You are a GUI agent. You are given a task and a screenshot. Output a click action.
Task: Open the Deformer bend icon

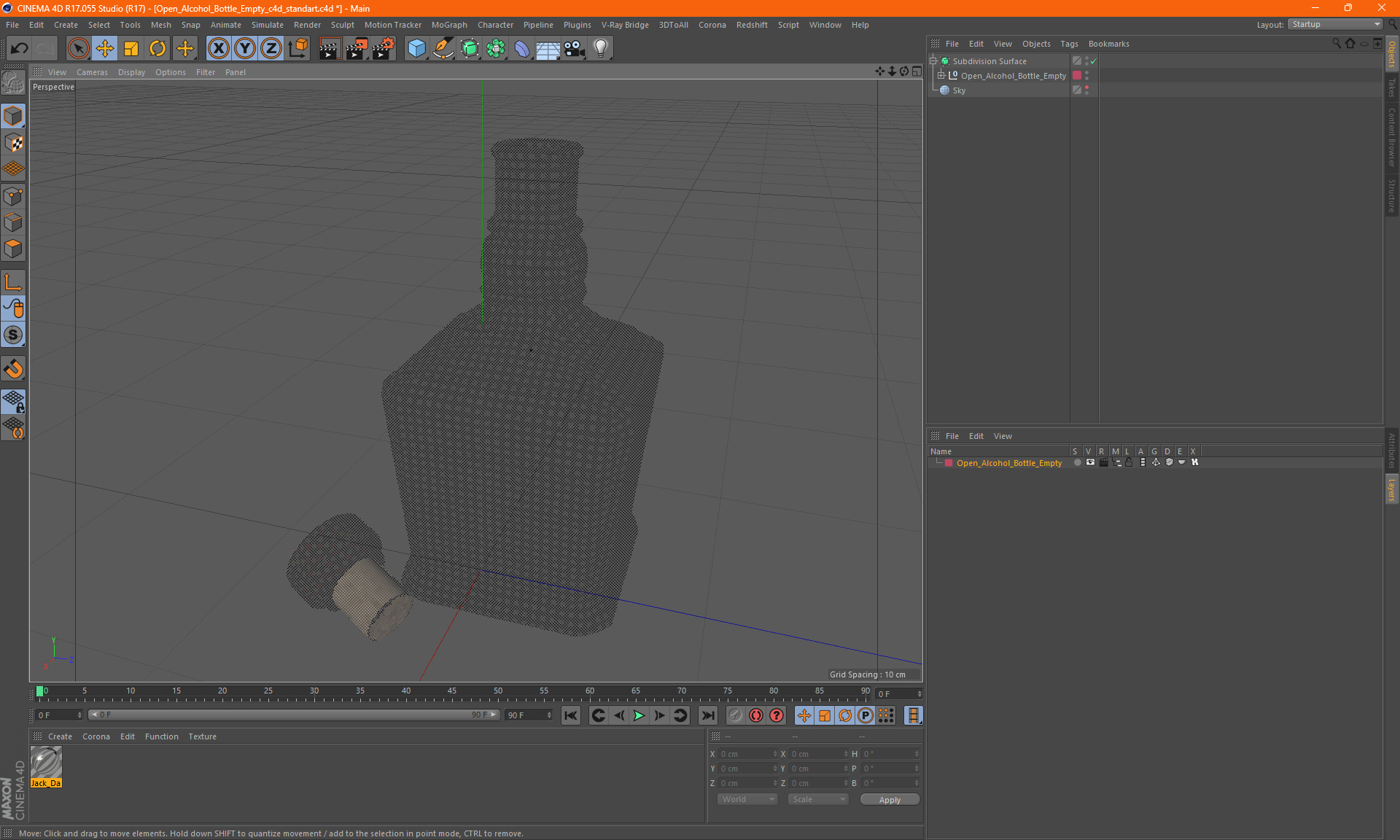522,49
